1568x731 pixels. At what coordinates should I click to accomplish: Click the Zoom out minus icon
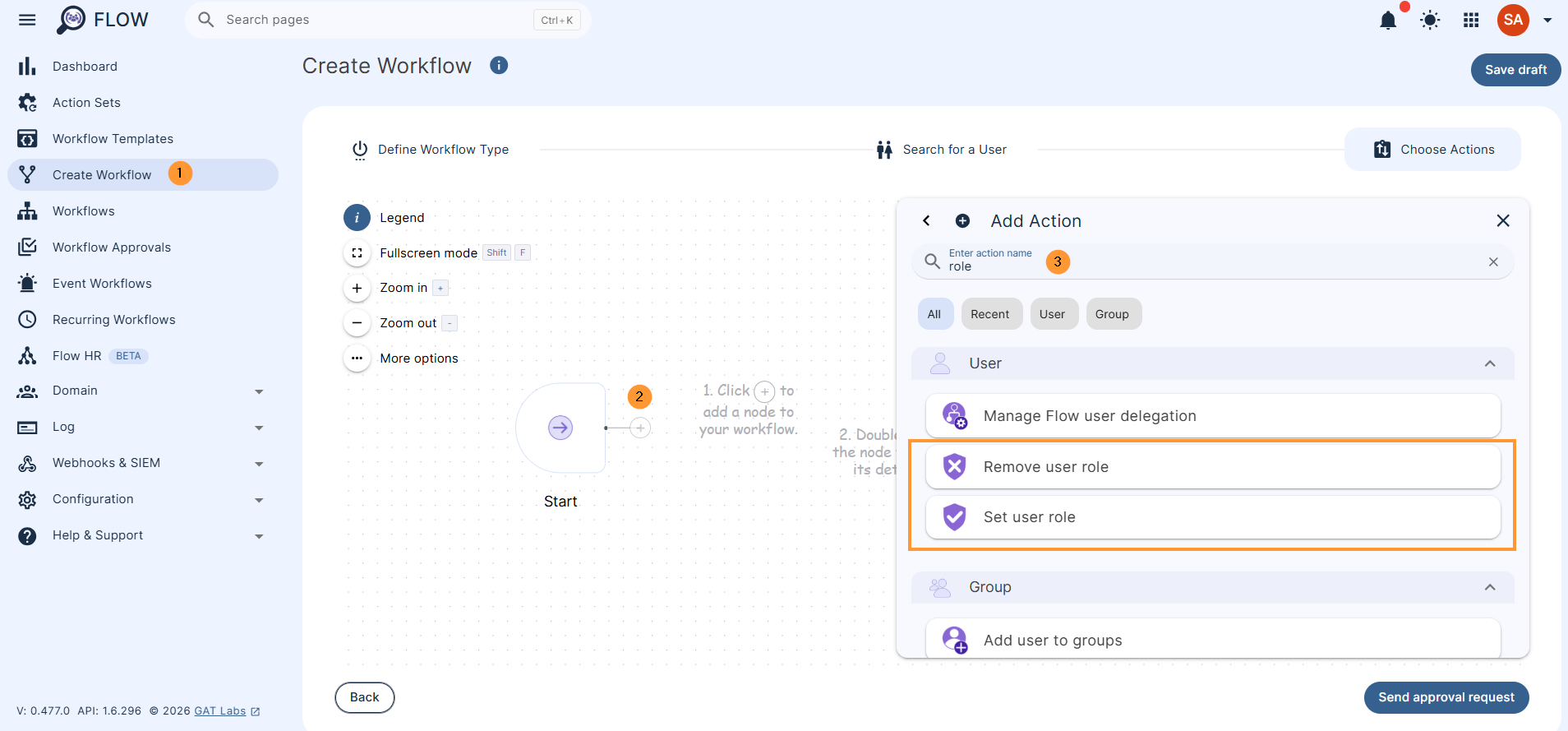point(357,323)
